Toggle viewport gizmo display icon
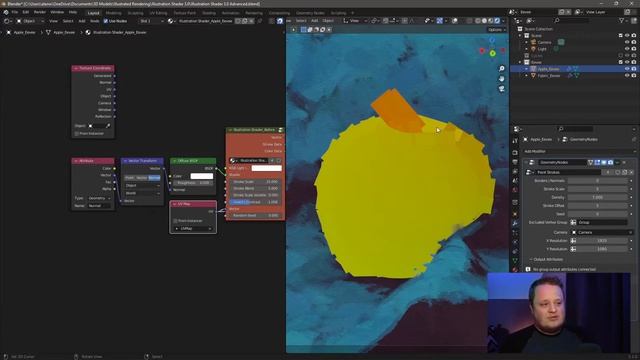 [440, 20]
